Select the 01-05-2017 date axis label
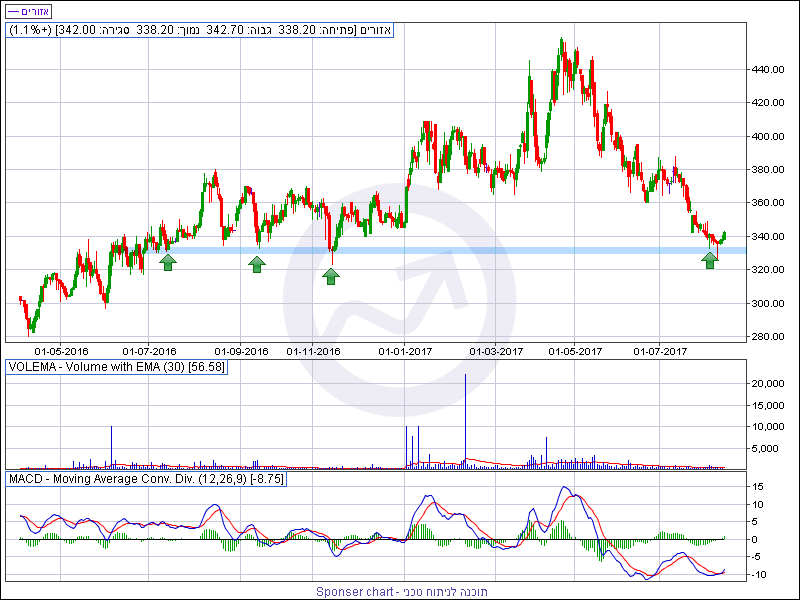Viewport: 800px width, 600px height. click(577, 351)
